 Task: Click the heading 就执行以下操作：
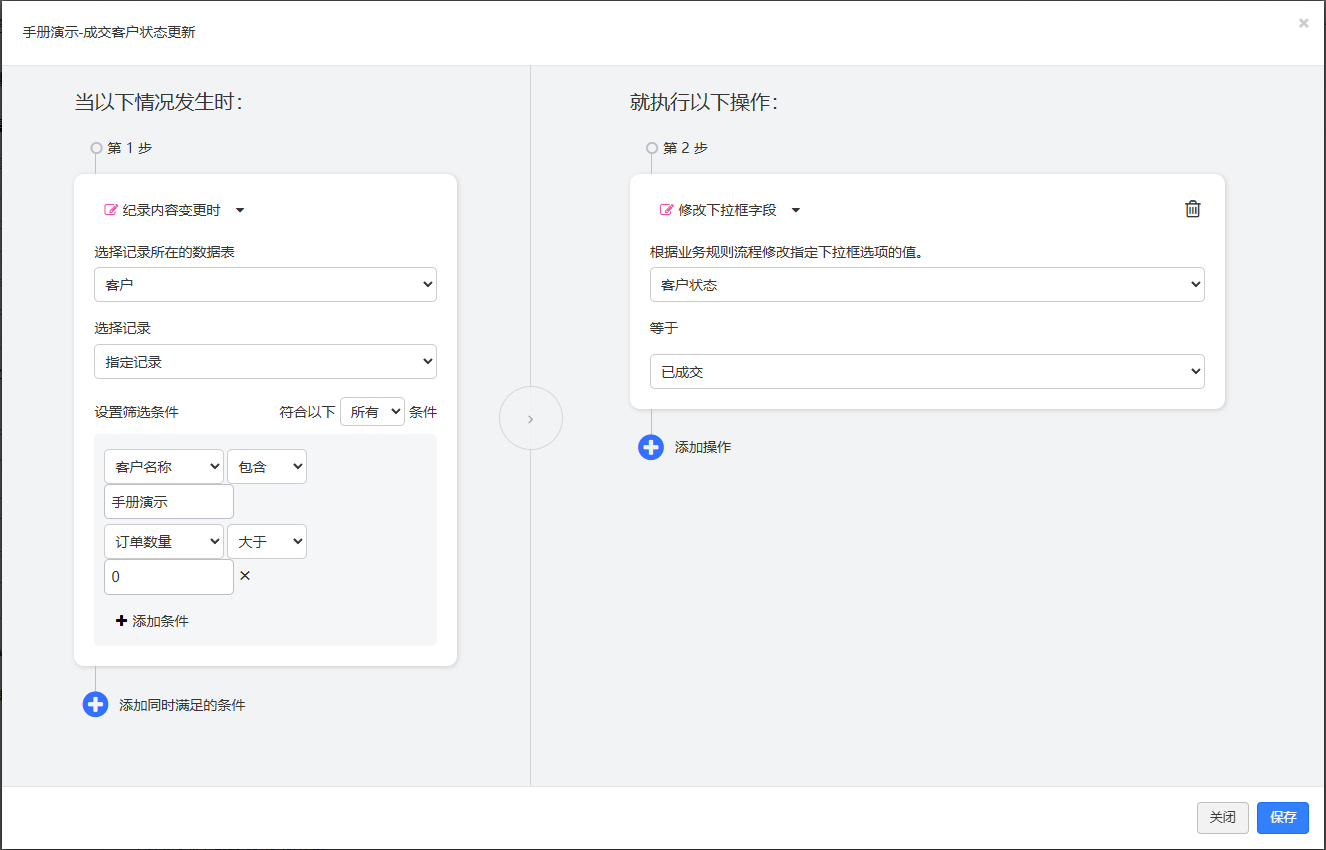(704, 102)
